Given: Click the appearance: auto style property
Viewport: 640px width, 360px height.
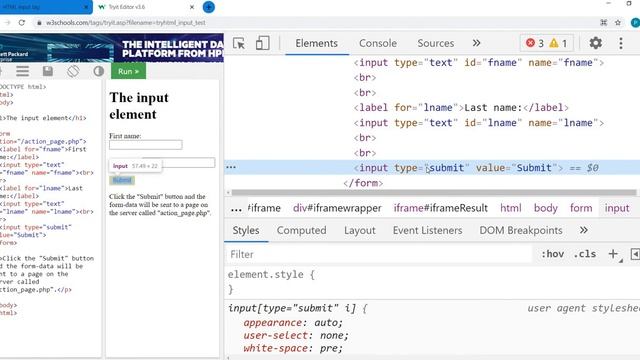Looking at the screenshot, I should (x=293, y=323).
